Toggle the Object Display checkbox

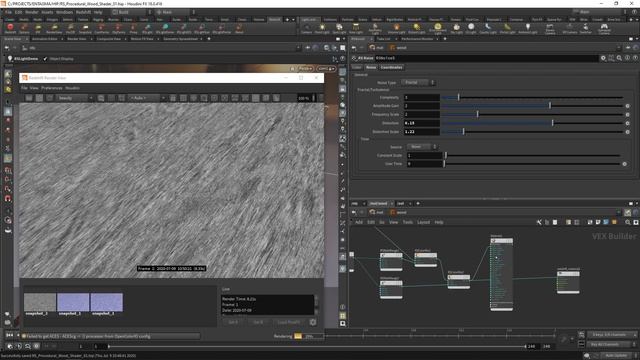[x=46, y=59]
